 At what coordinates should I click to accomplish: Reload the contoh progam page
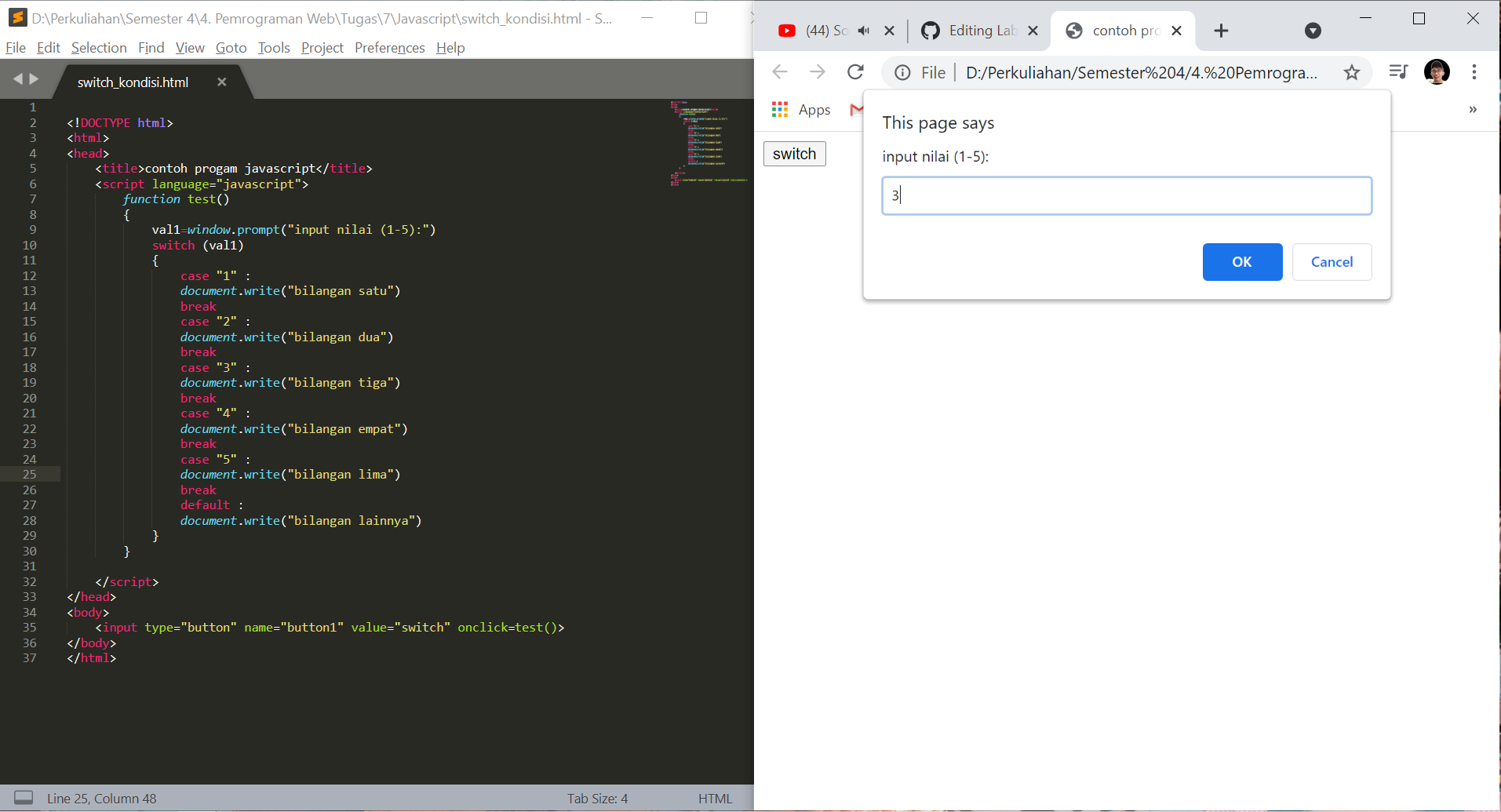(855, 72)
